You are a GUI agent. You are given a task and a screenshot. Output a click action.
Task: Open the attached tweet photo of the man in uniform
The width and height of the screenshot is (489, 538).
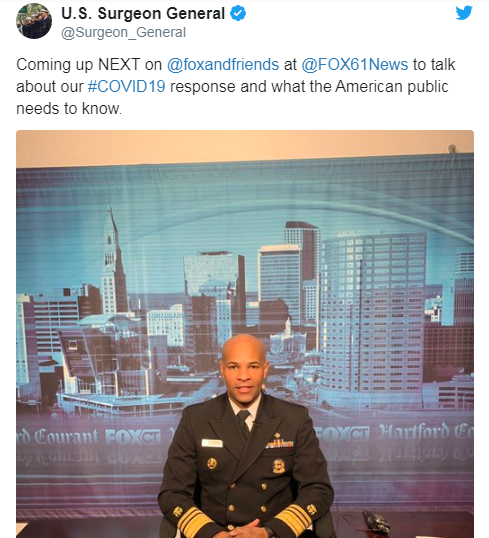pyautogui.click(x=245, y=334)
